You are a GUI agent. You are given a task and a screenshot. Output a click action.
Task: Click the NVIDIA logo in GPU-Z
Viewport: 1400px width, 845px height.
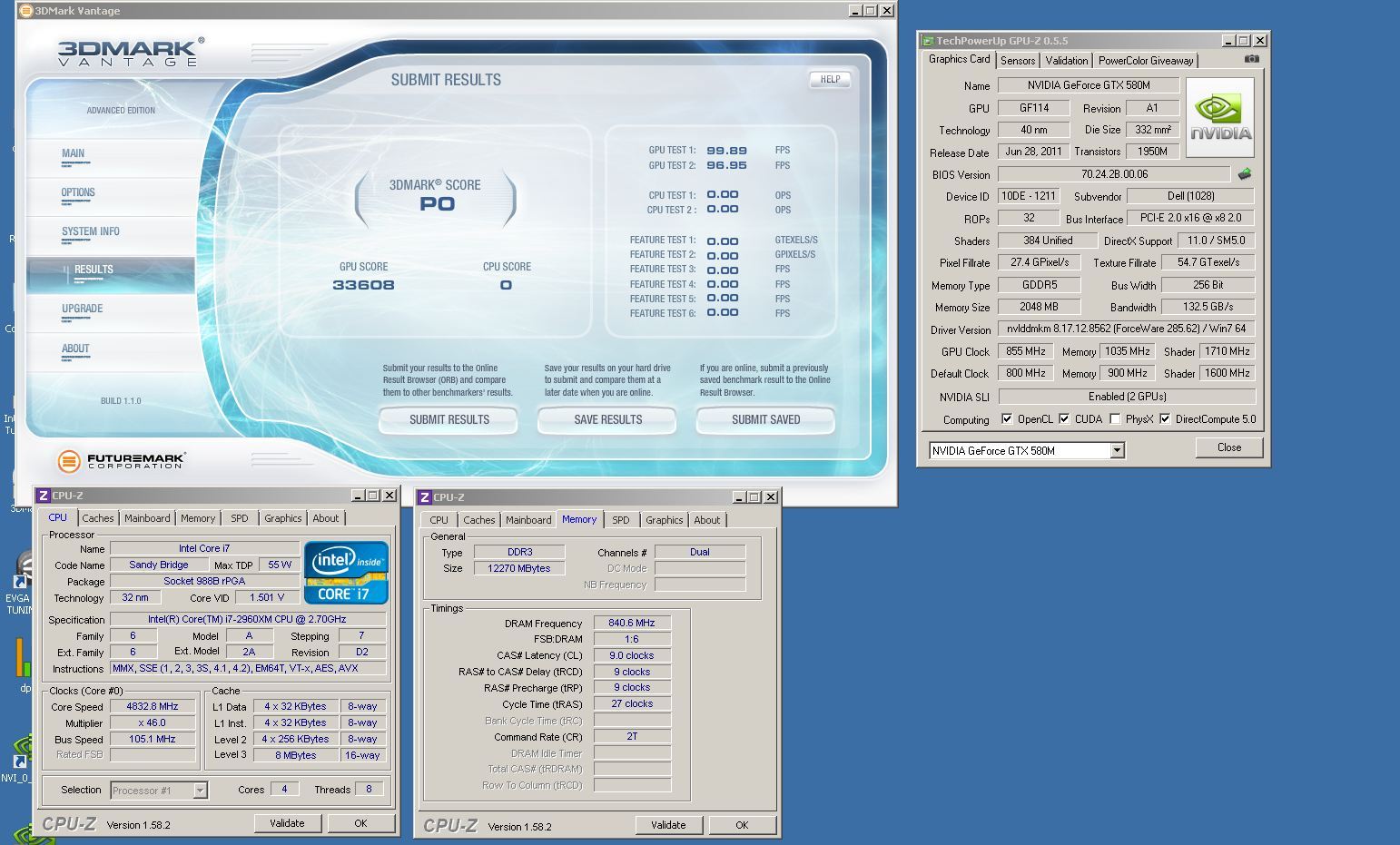[1220, 118]
